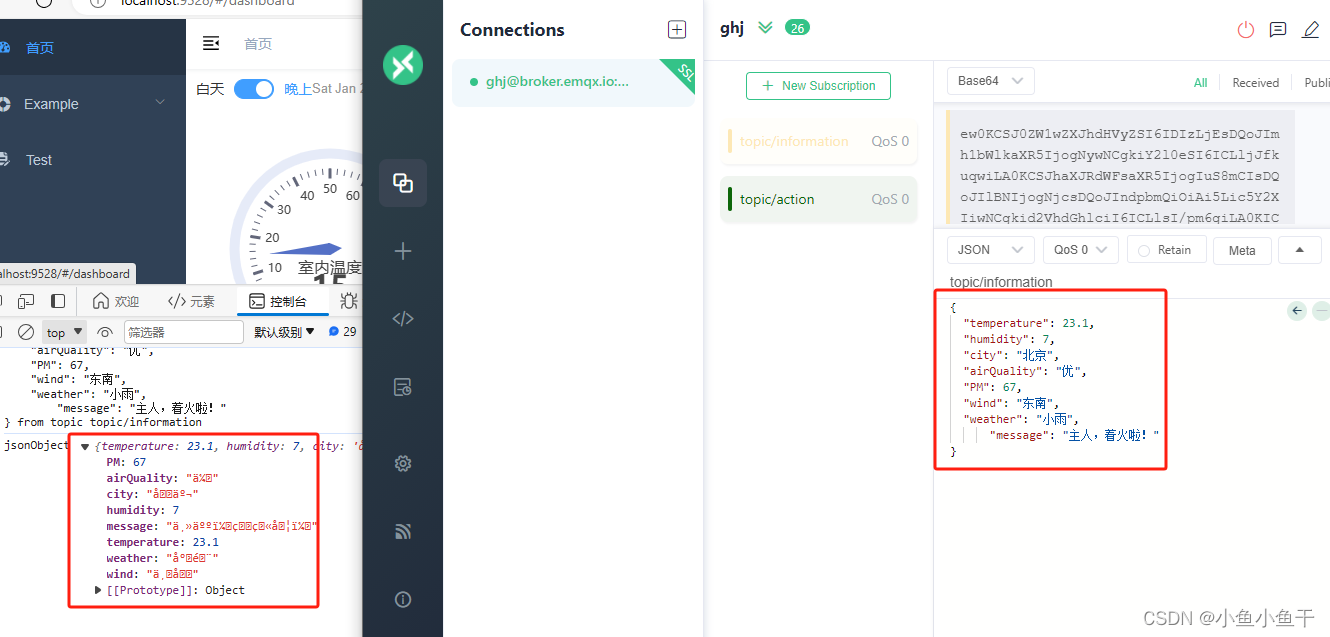Viewport: 1330px width, 637px height.
Task: Click the temperature: 23.1 console property
Action: 162,542
